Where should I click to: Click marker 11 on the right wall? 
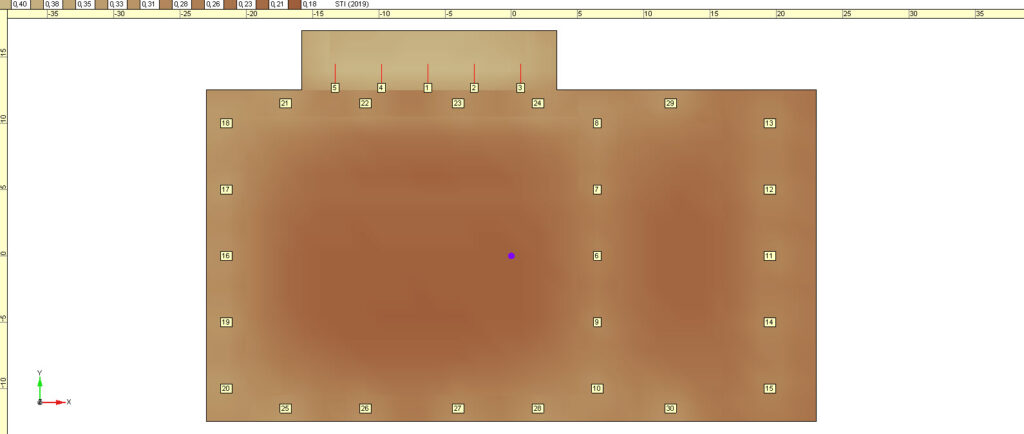tap(769, 256)
